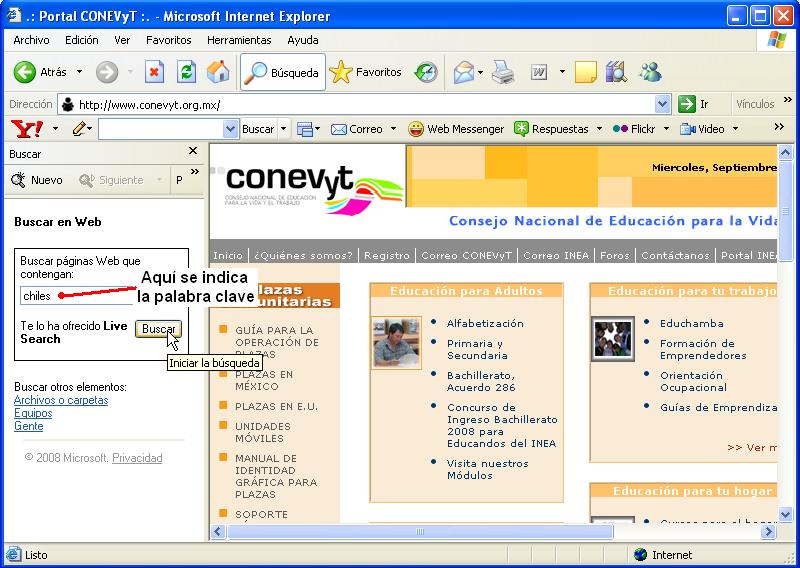Go to the Home page icon
Image resolution: width=800 pixels, height=568 pixels.
tap(217, 72)
